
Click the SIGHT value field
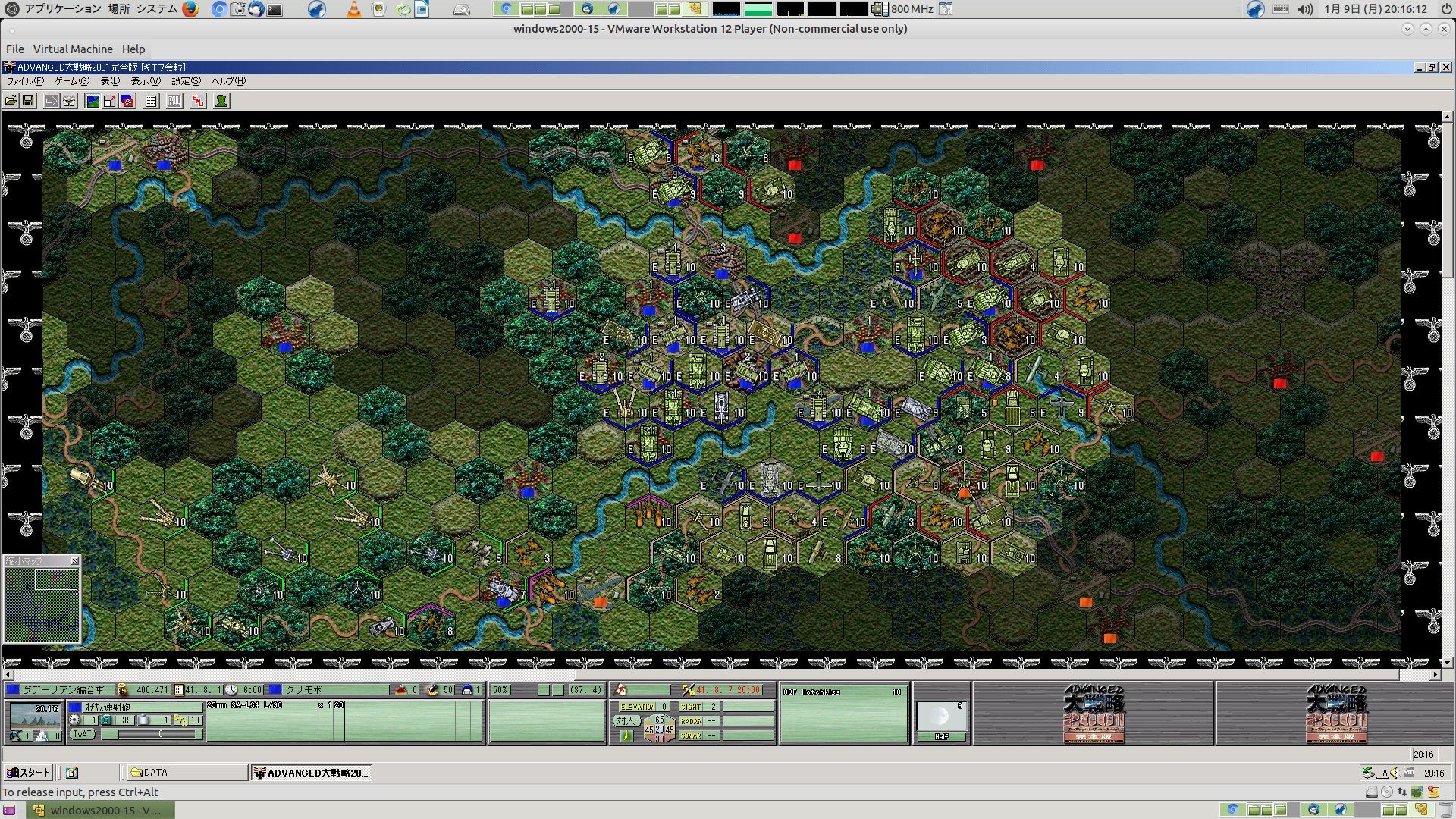pos(713,707)
